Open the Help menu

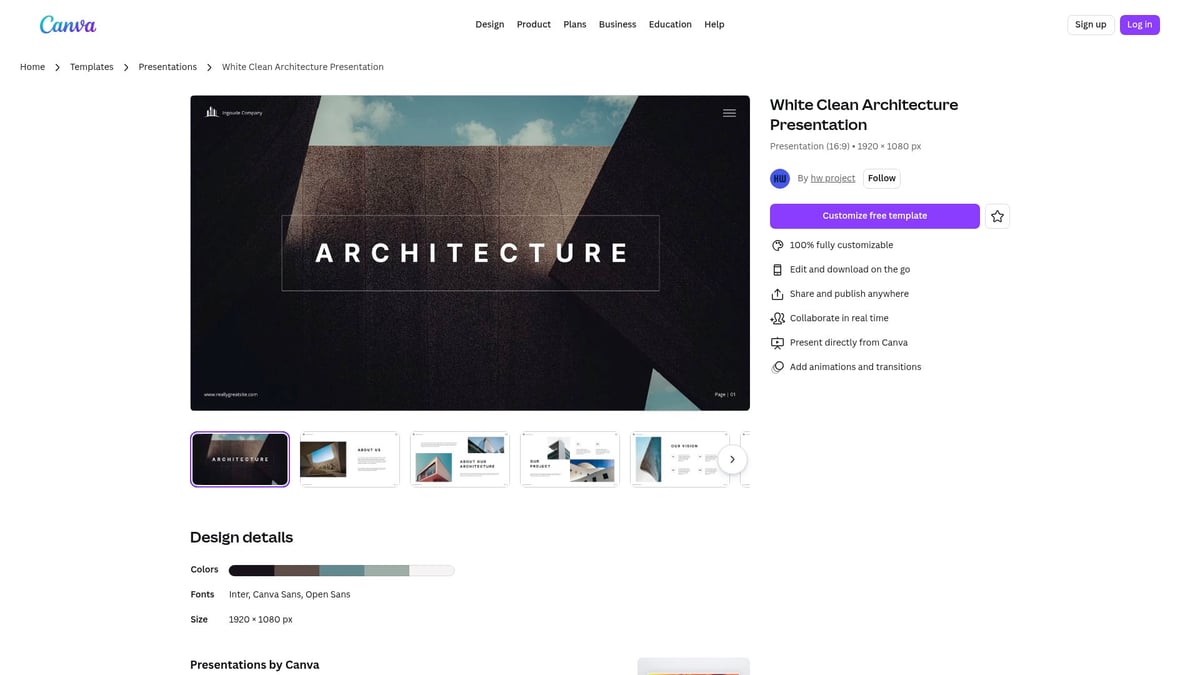coord(714,24)
